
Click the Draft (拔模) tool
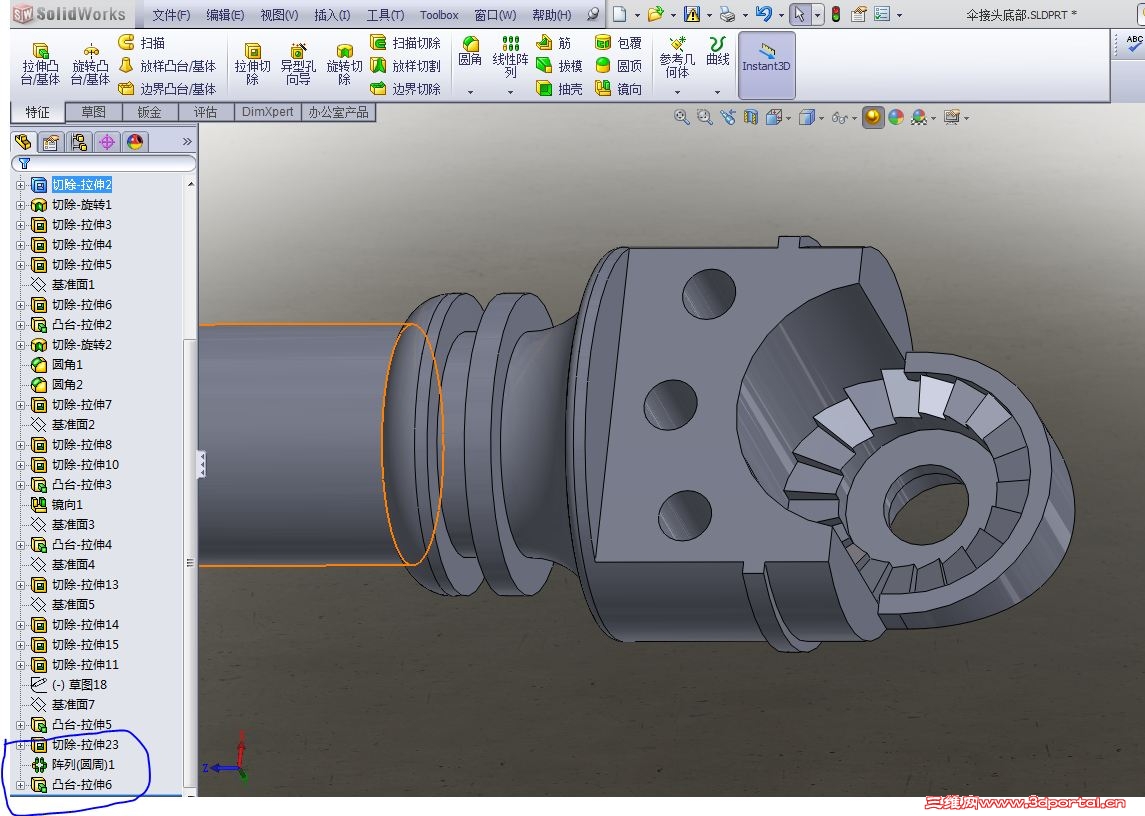pos(559,66)
